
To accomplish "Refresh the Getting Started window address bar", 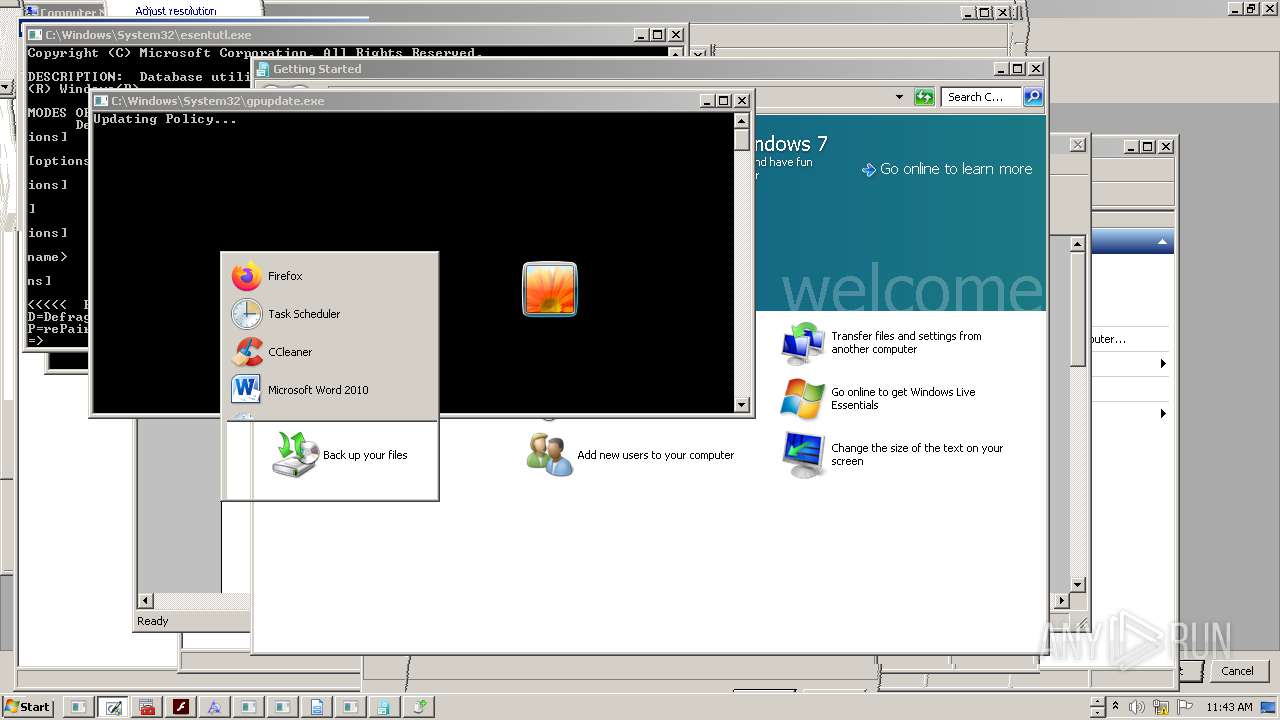I will point(924,97).
